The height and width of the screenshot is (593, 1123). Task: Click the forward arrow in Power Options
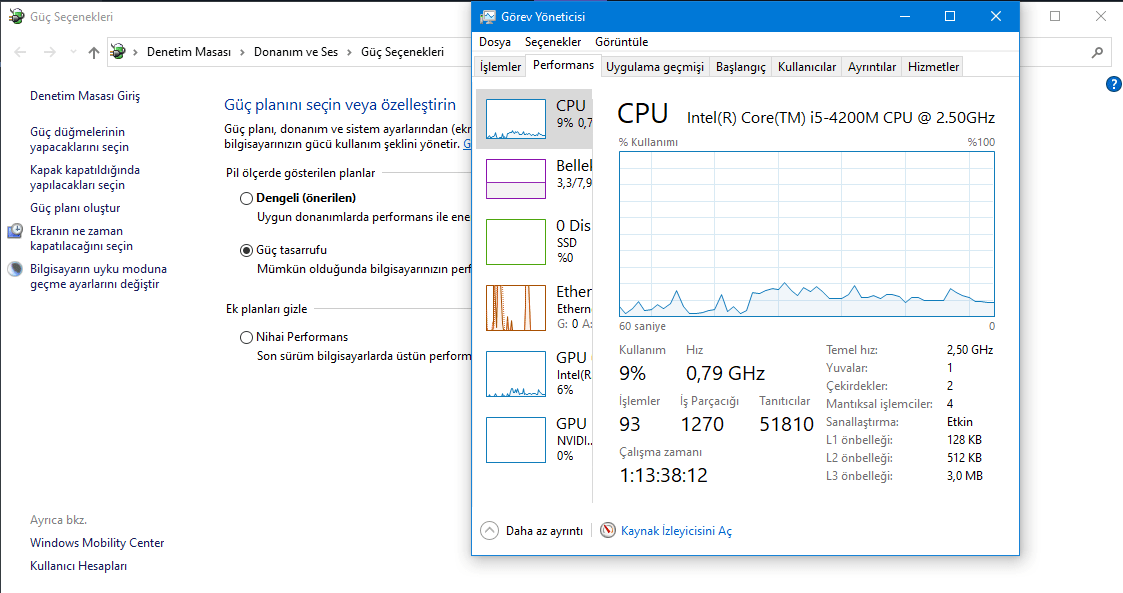pos(49,52)
